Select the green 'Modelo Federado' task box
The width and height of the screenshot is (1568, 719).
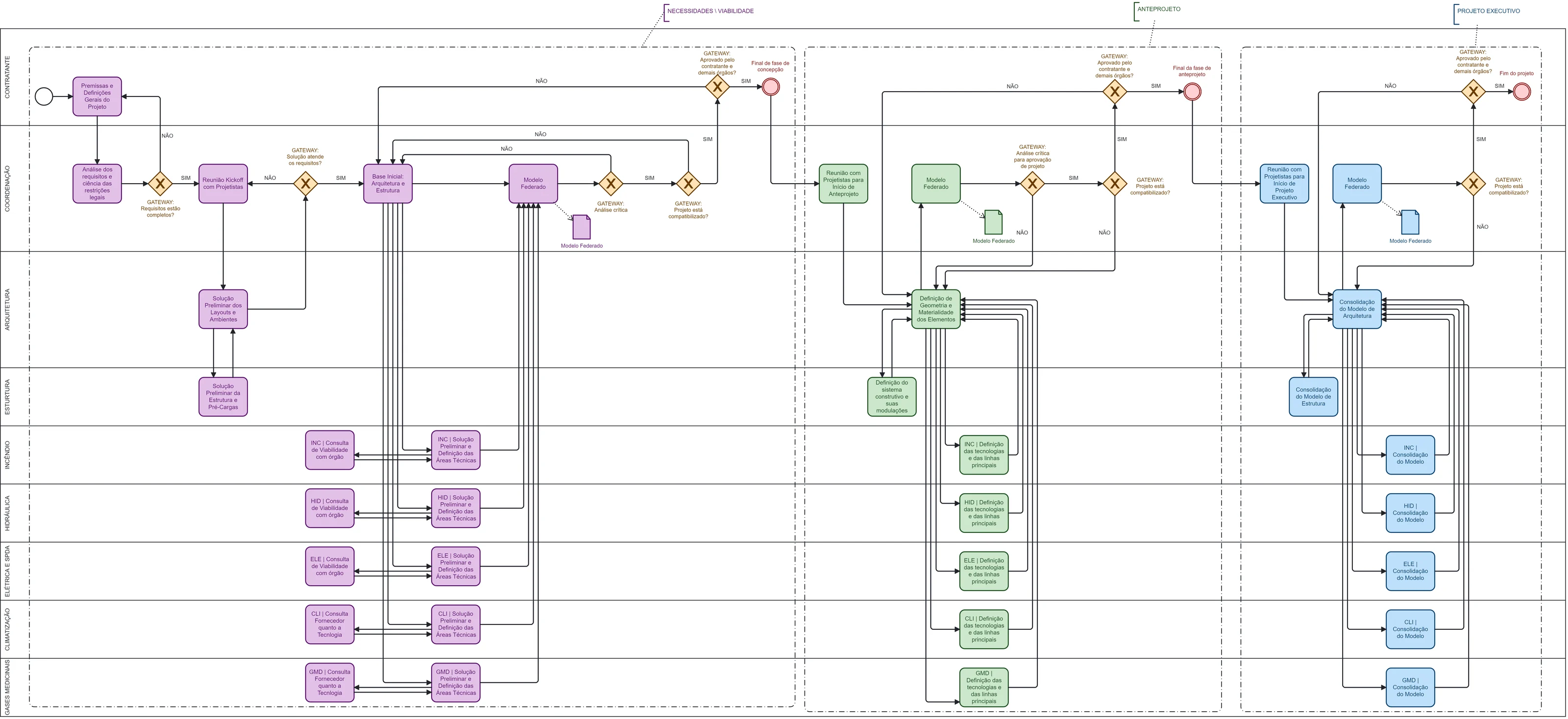pyautogui.click(x=936, y=184)
